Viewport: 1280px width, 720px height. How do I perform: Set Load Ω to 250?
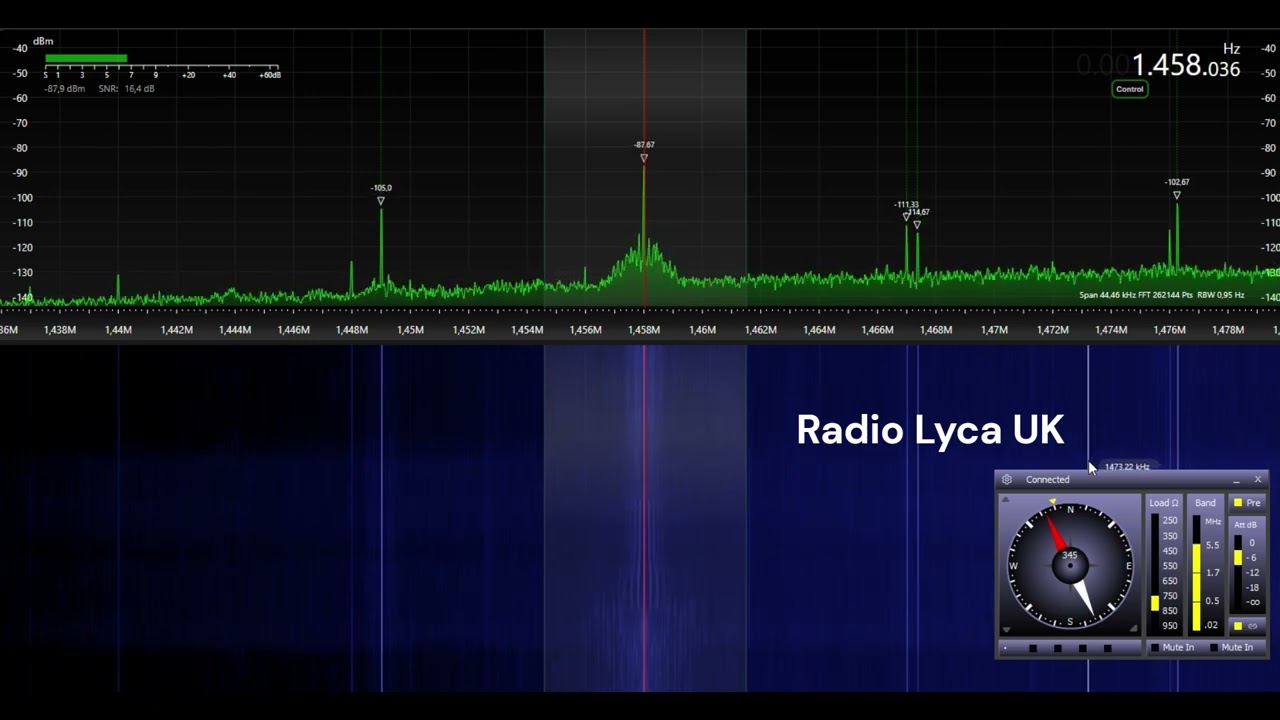(x=1170, y=520)
